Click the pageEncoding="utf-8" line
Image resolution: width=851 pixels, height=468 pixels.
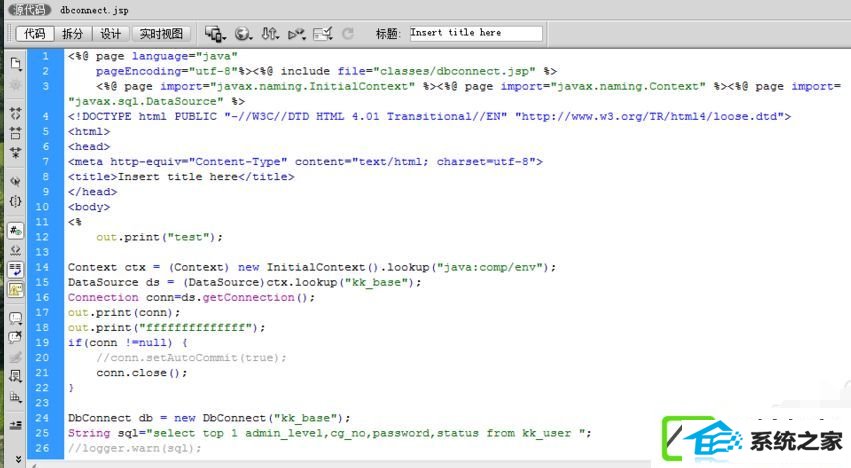(326, 71)
